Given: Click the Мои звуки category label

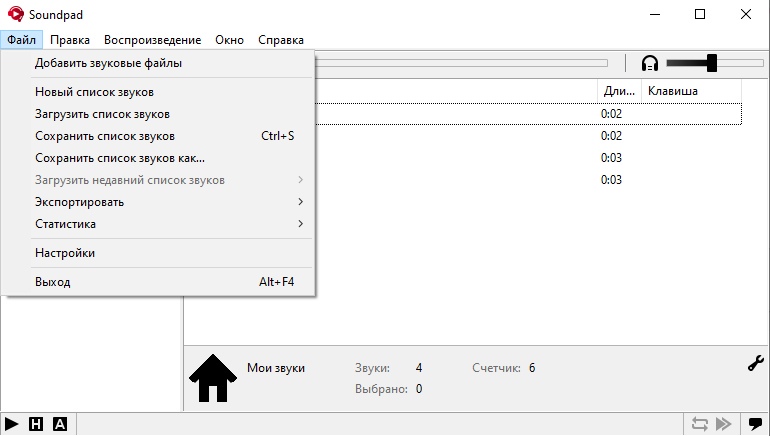Looking at the screenshot, I should coord(275,368).
